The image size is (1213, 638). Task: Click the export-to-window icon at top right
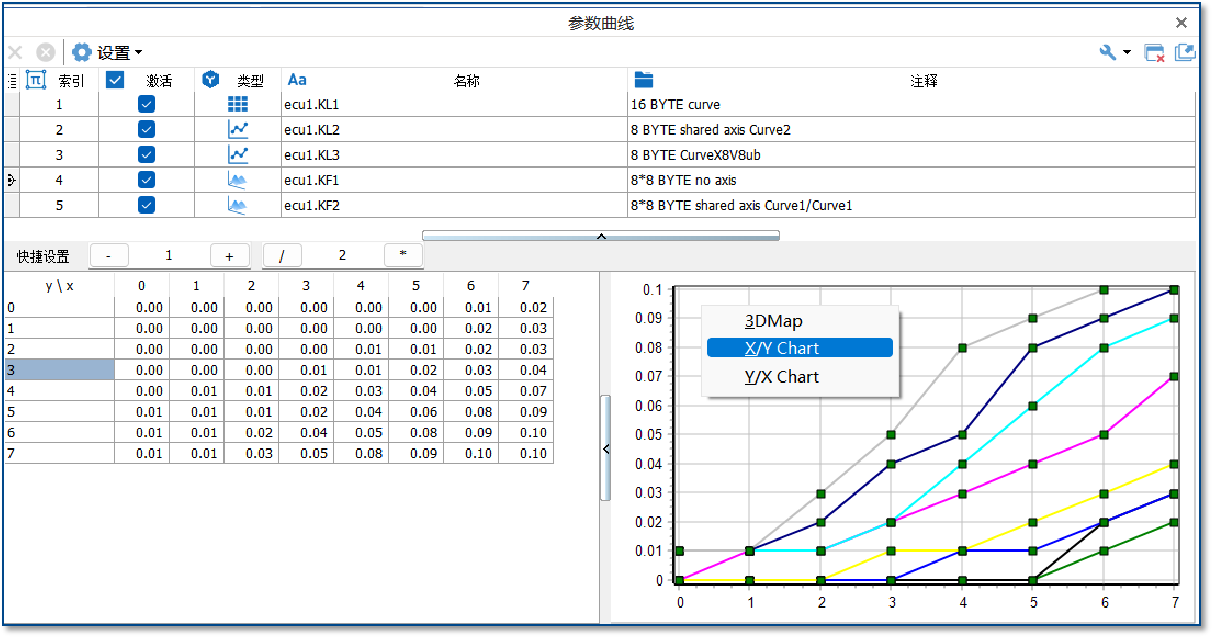point(1187,51)
